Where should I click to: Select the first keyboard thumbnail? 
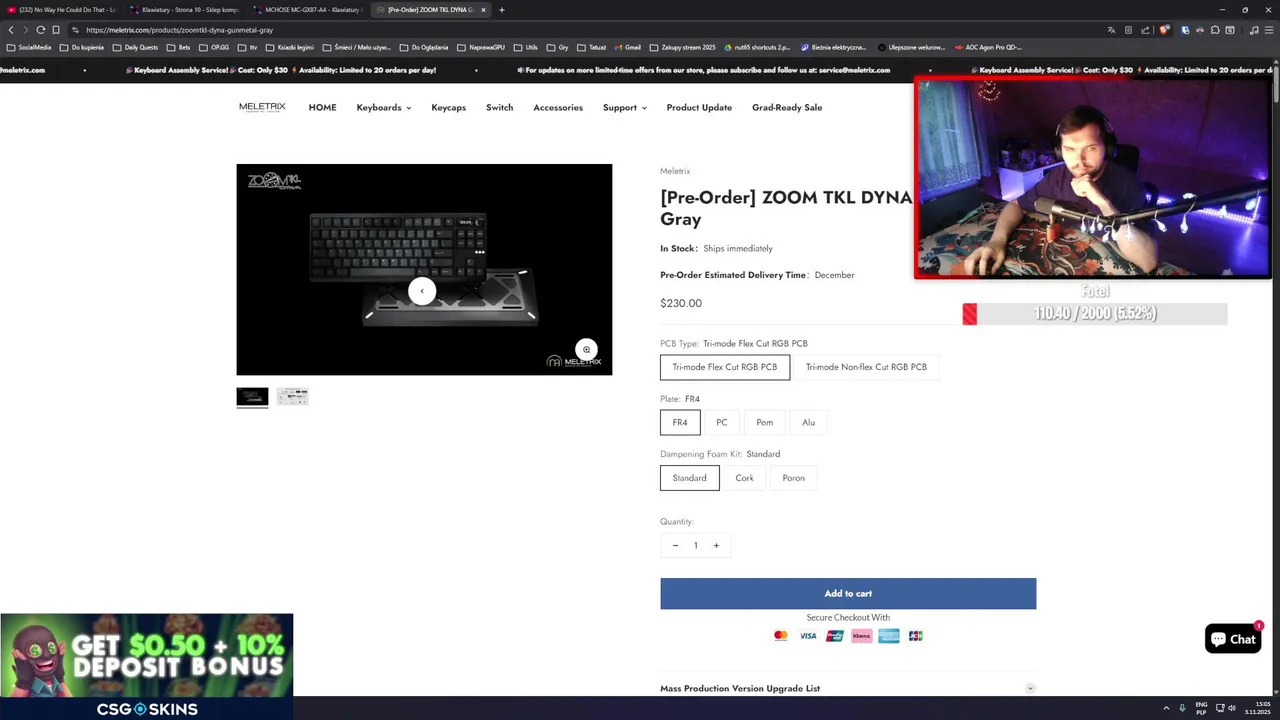coord(252,396)
